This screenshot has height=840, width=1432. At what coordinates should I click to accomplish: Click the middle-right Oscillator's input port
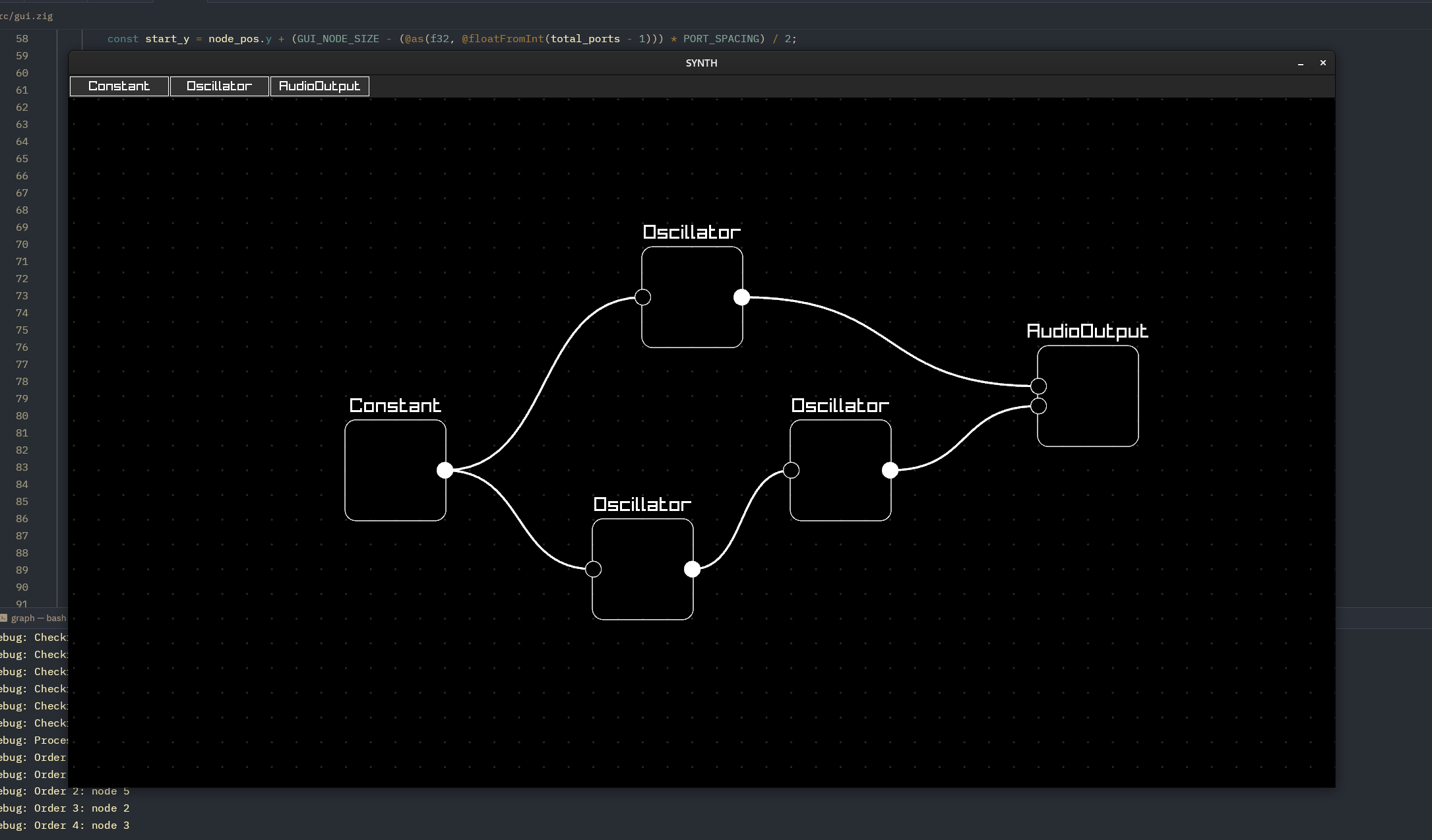(x=792, y=470)
